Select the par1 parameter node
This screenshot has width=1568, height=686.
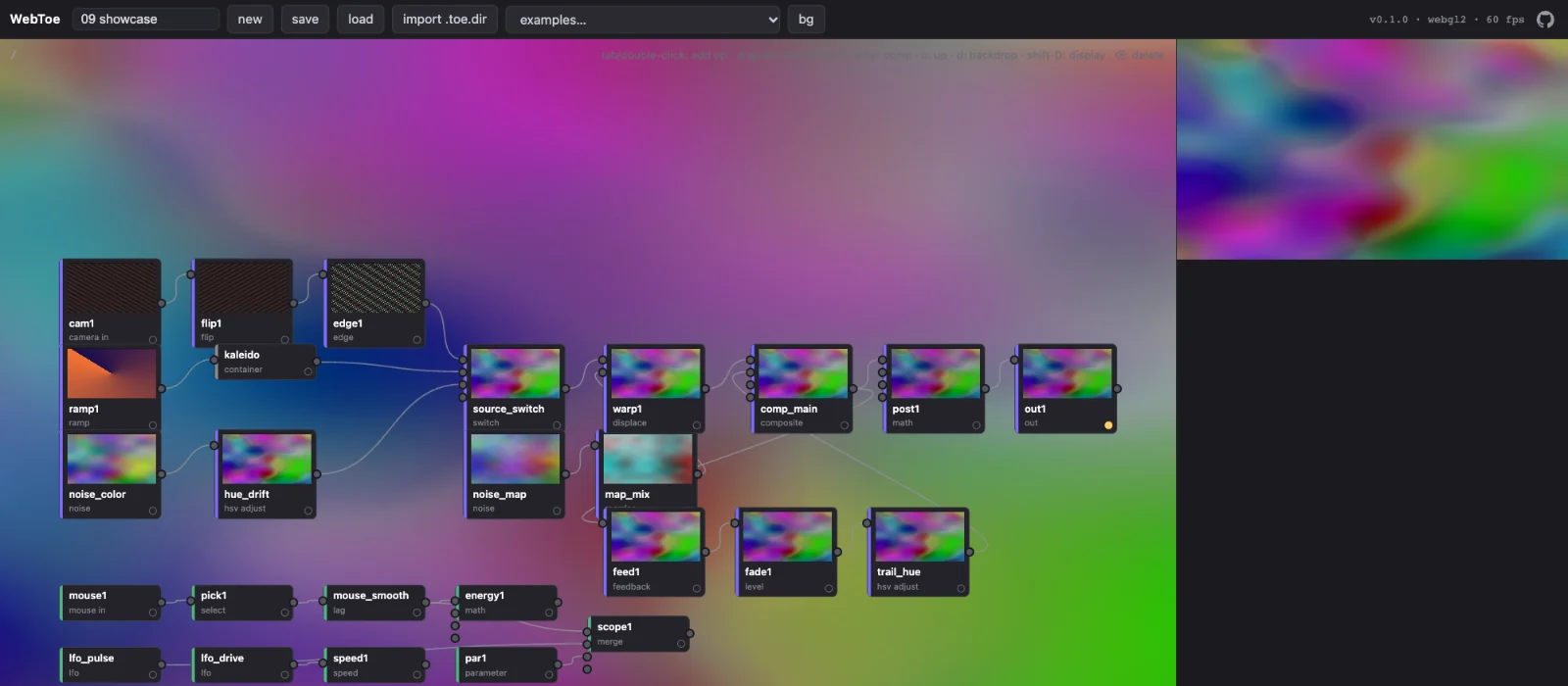[x=507, y=665]
